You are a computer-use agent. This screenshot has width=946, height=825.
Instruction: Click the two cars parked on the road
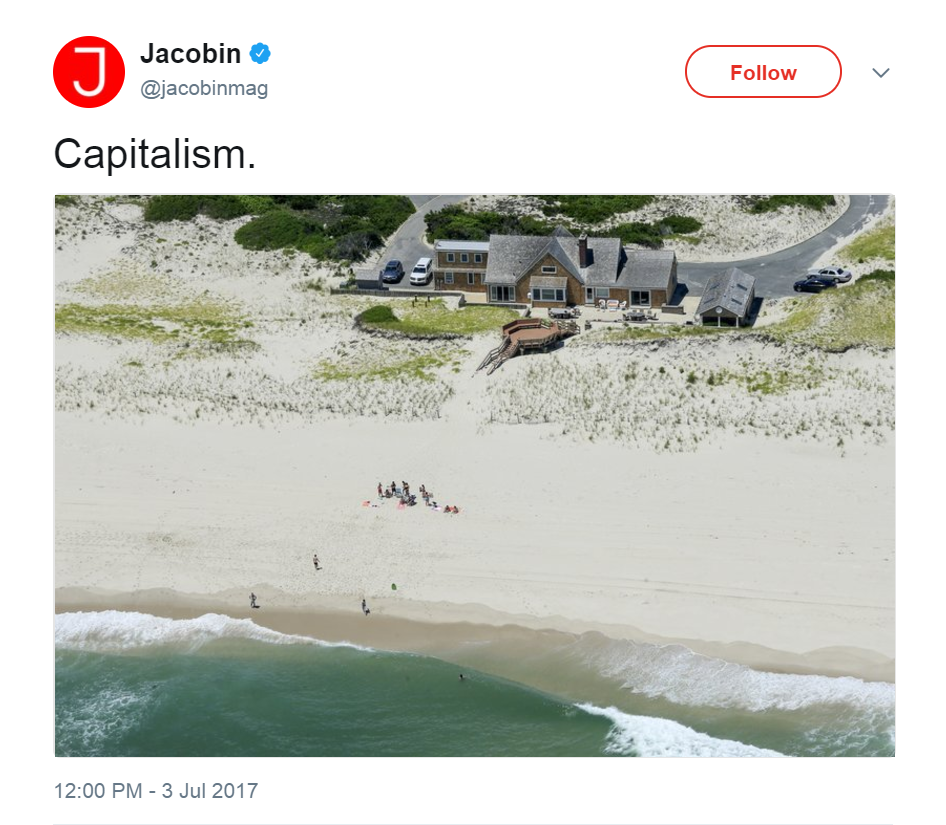click(822, 279)
